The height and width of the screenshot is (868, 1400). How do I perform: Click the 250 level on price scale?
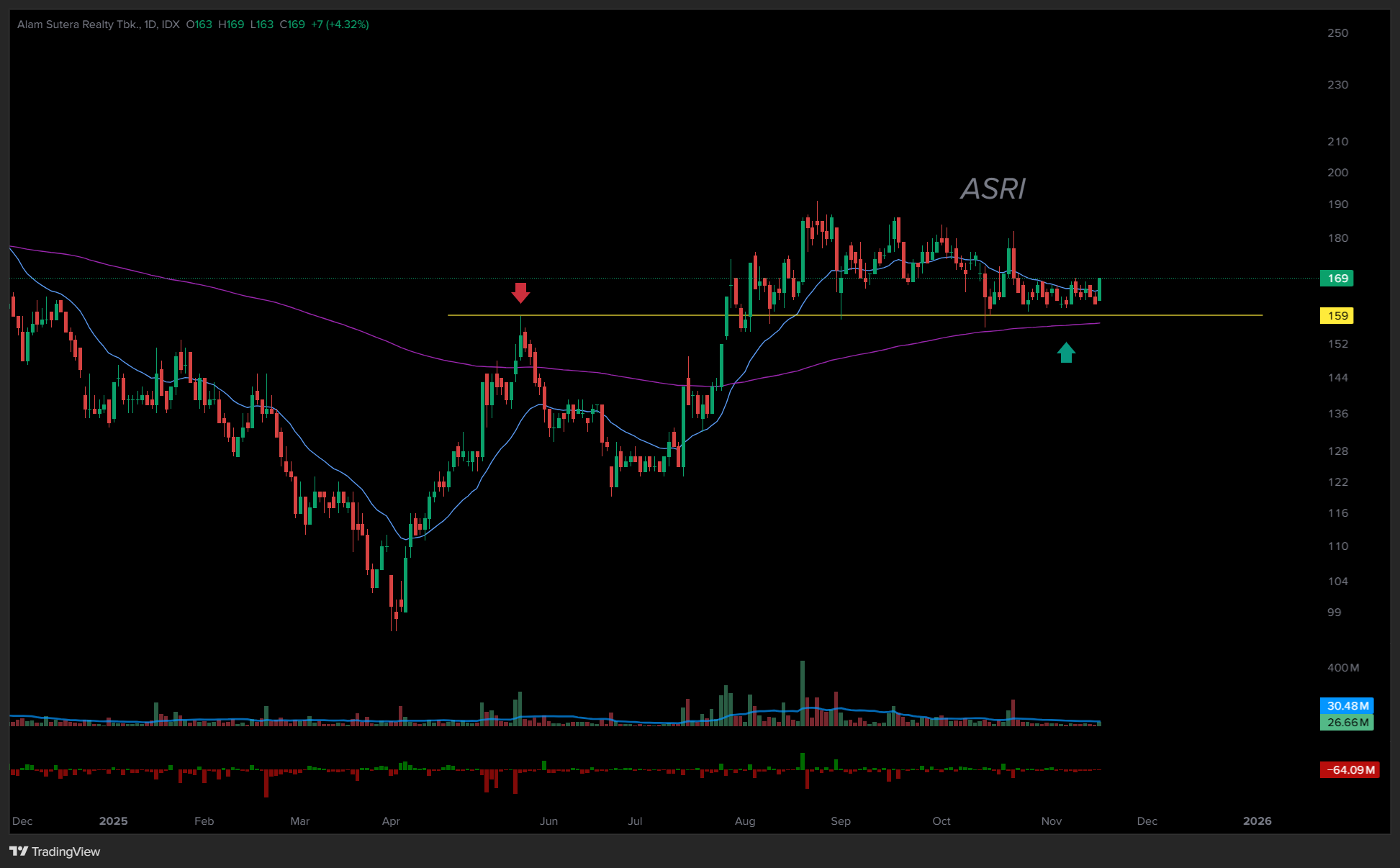pyautogui.click(x=1337, y=33)
